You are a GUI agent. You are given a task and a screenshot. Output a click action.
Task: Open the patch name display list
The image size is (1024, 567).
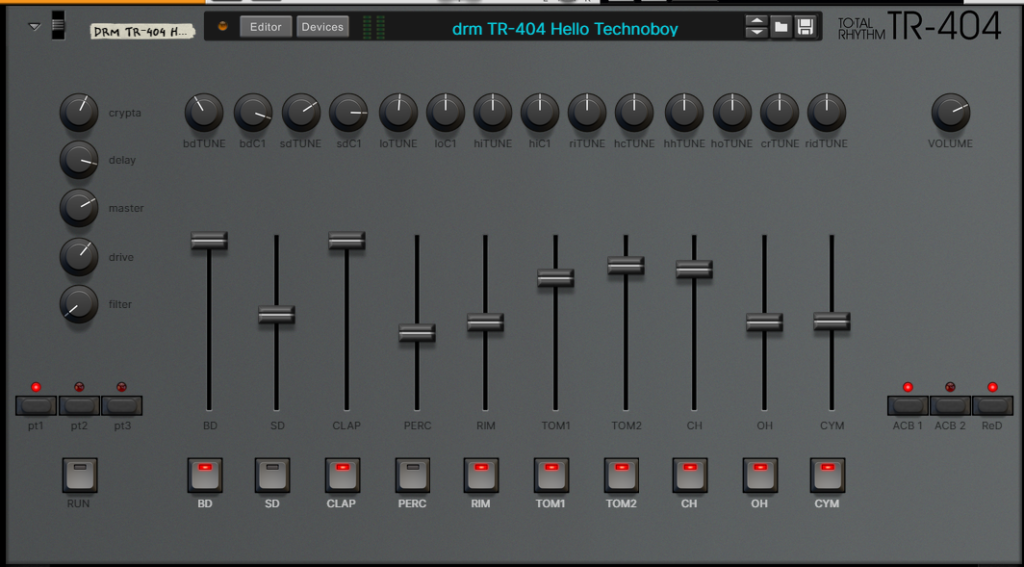point(565,29)
